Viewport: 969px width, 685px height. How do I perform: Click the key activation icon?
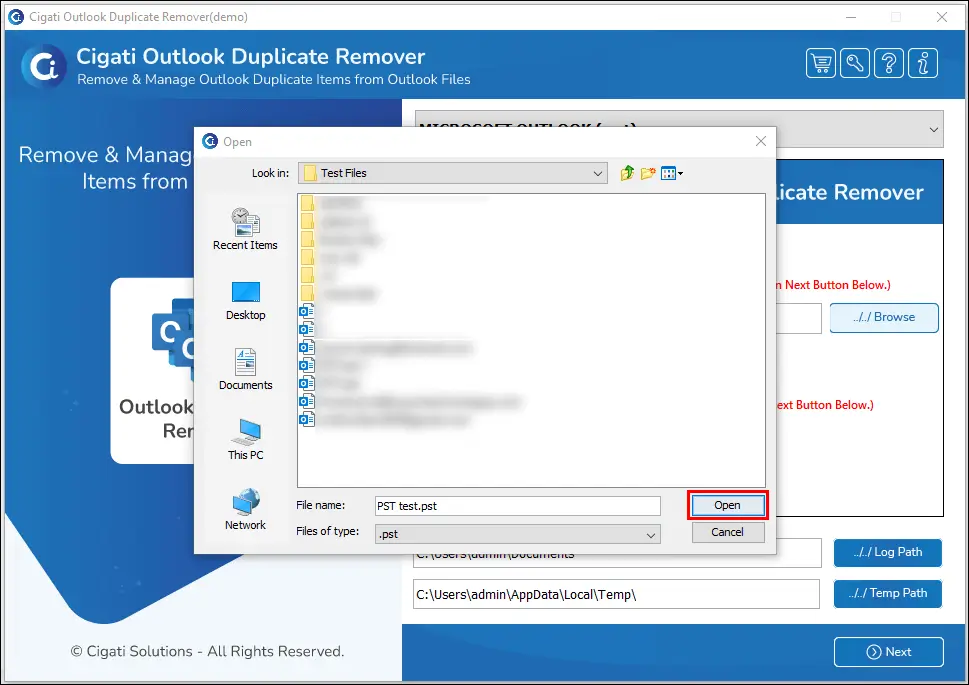855,63
